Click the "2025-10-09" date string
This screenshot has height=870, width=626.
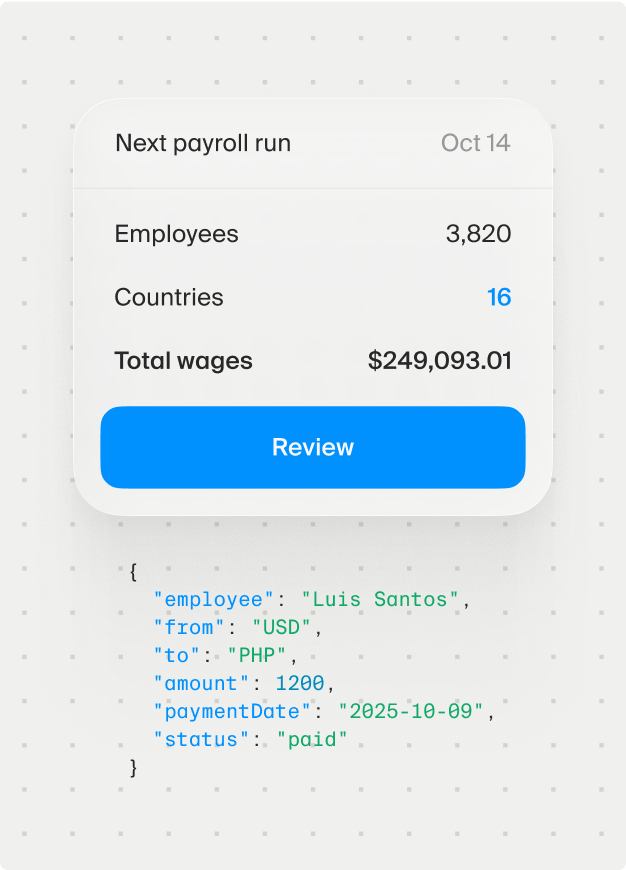click(x=410, y=712)
